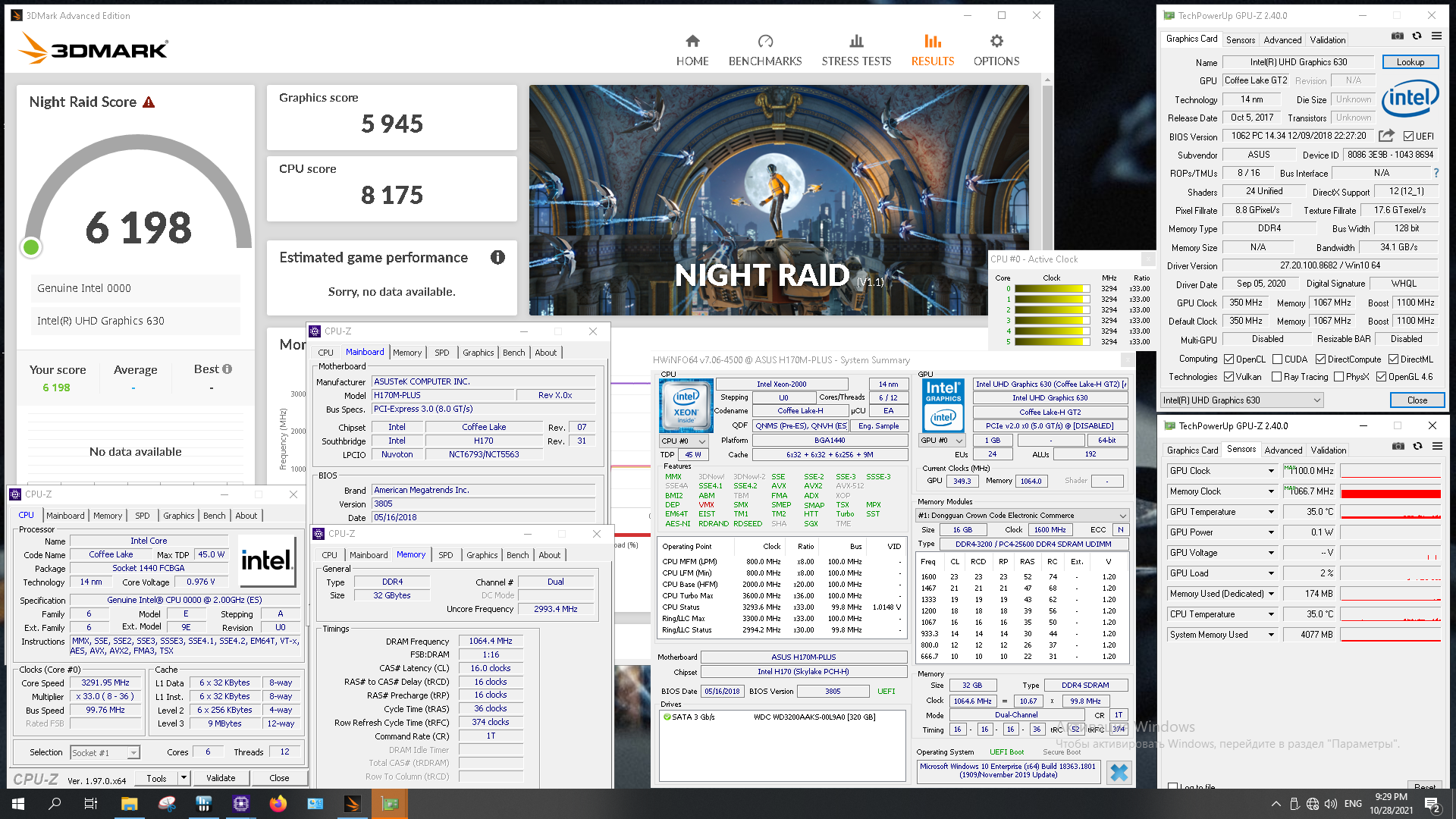The image size is (1456, 819).
Task: Click the Bus Interface question mark icon
Action: point(1436,173)
